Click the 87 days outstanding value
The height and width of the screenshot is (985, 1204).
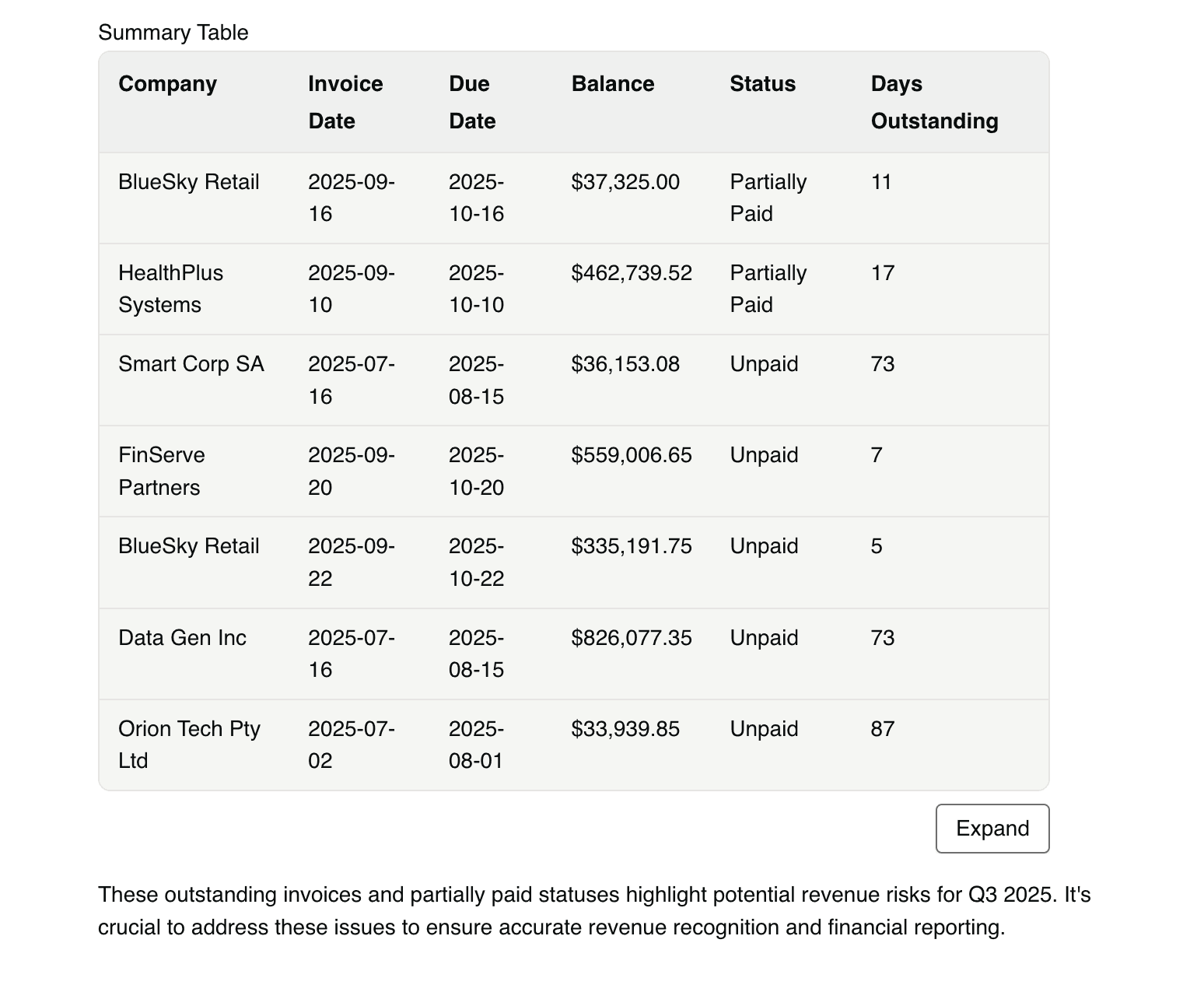pyautogui.click(x=883, y=729)
